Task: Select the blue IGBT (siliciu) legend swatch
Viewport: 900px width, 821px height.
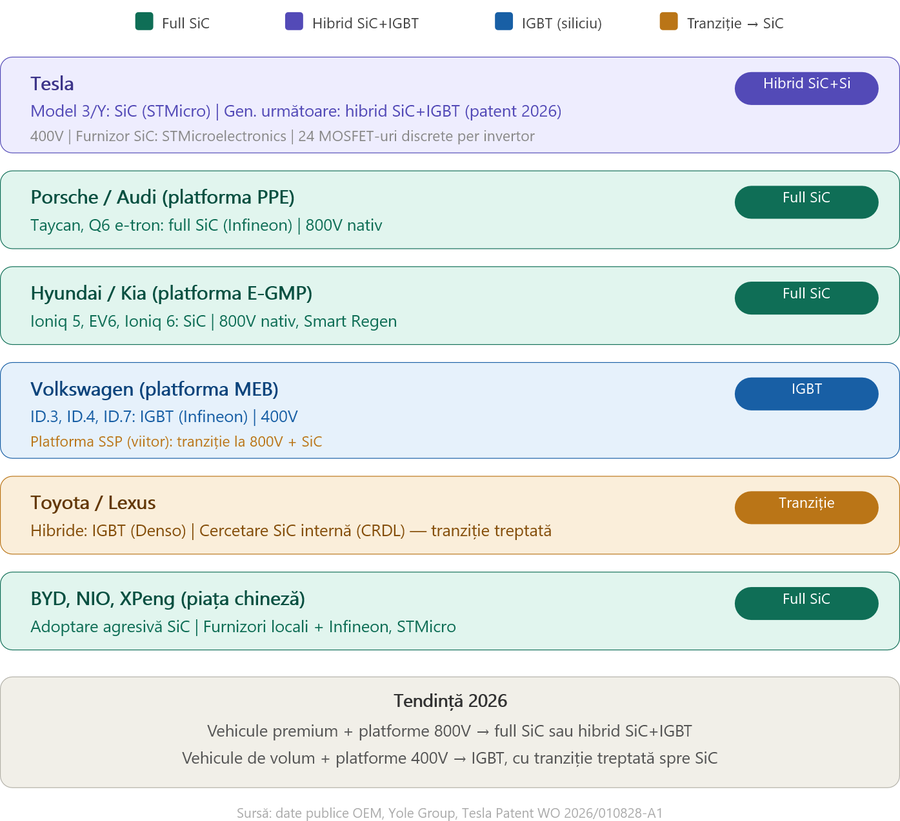Action: pyautogui.click(x=503, y=22)
